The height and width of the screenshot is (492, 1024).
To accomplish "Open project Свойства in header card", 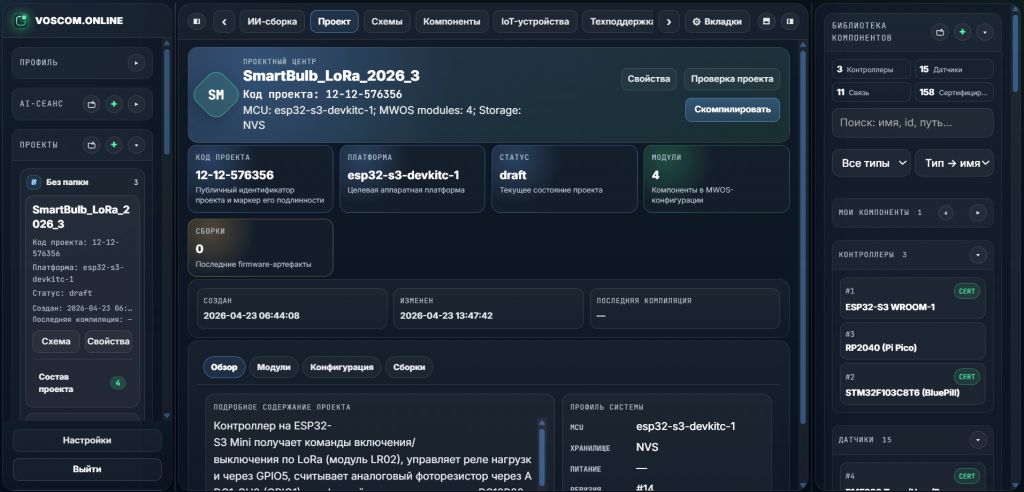I will [x=648, y=79].
